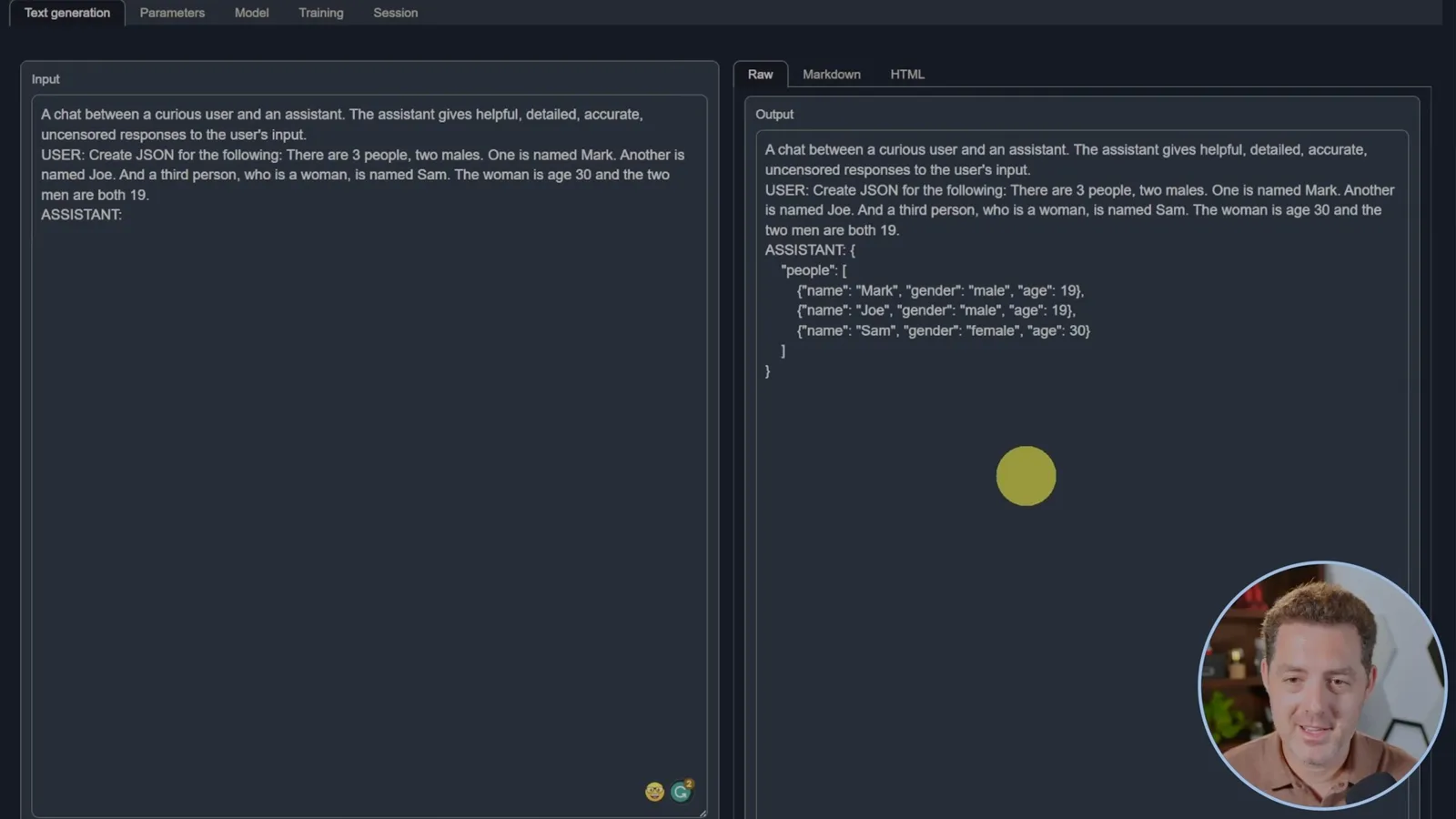
Task: Click the 'Input' panel label
Action: [x=45, y=79]
